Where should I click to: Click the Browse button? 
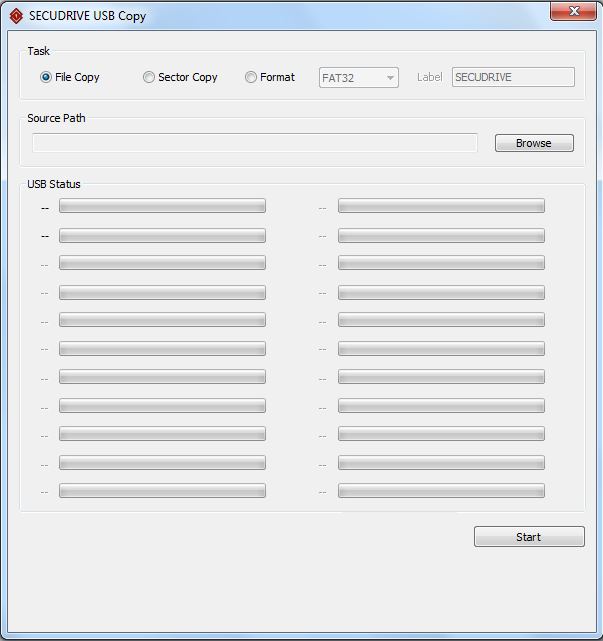pos(534,143)
